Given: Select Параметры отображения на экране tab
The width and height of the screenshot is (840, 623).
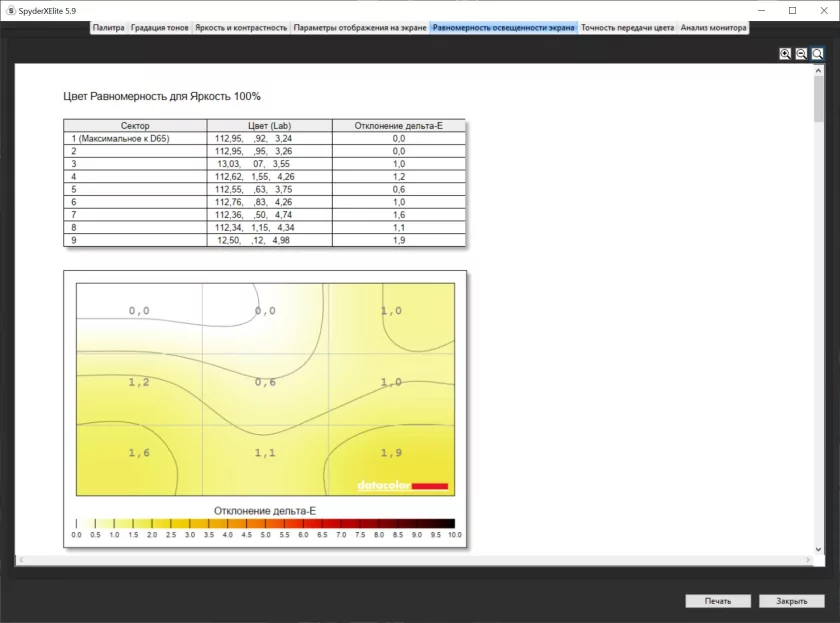Looking at the screenshot, I should (x=360, y=27).
